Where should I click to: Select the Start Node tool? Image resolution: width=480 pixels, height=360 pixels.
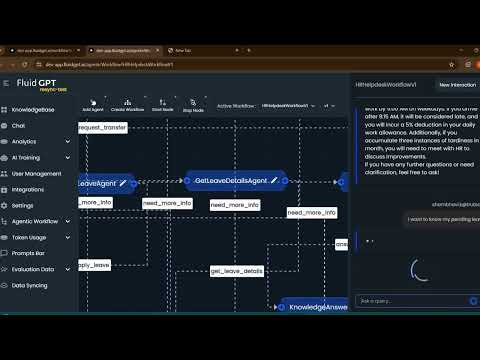coord(163,105)
